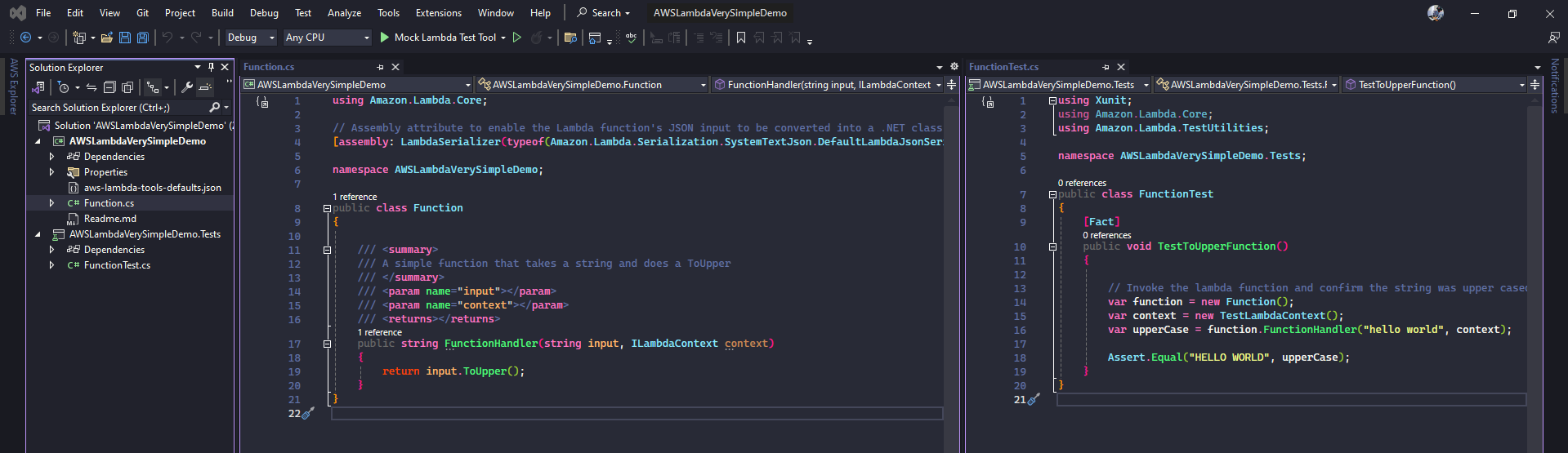Pin the FunctionTest.cs tab
Viewport: 1568px width, 453px height.
(x=1106, y=67)
